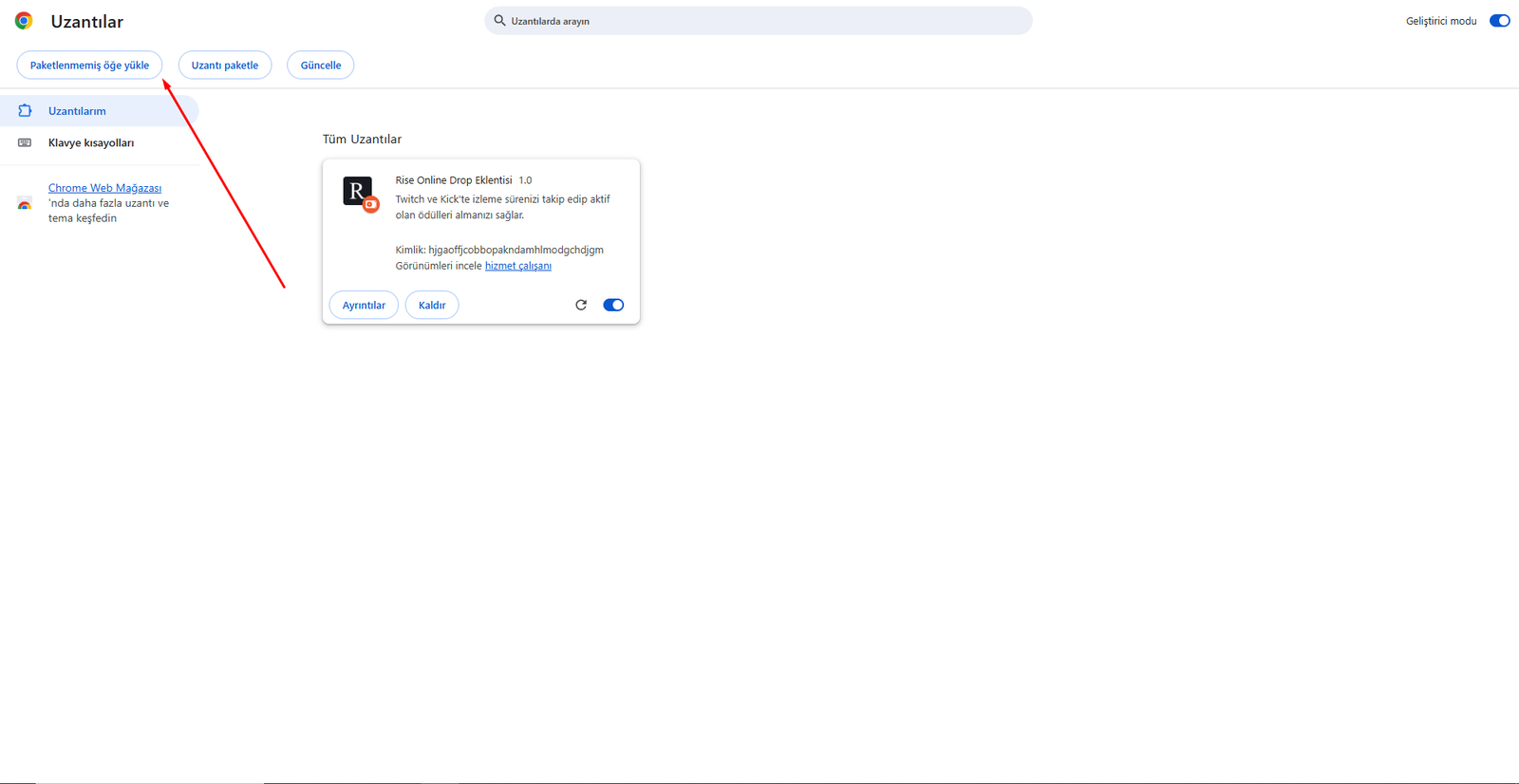The image size is (1519, 784).
Task: Click the puzzle icon beside Uzantılarım
Action: pyautogui.click(x=25, y=111)
